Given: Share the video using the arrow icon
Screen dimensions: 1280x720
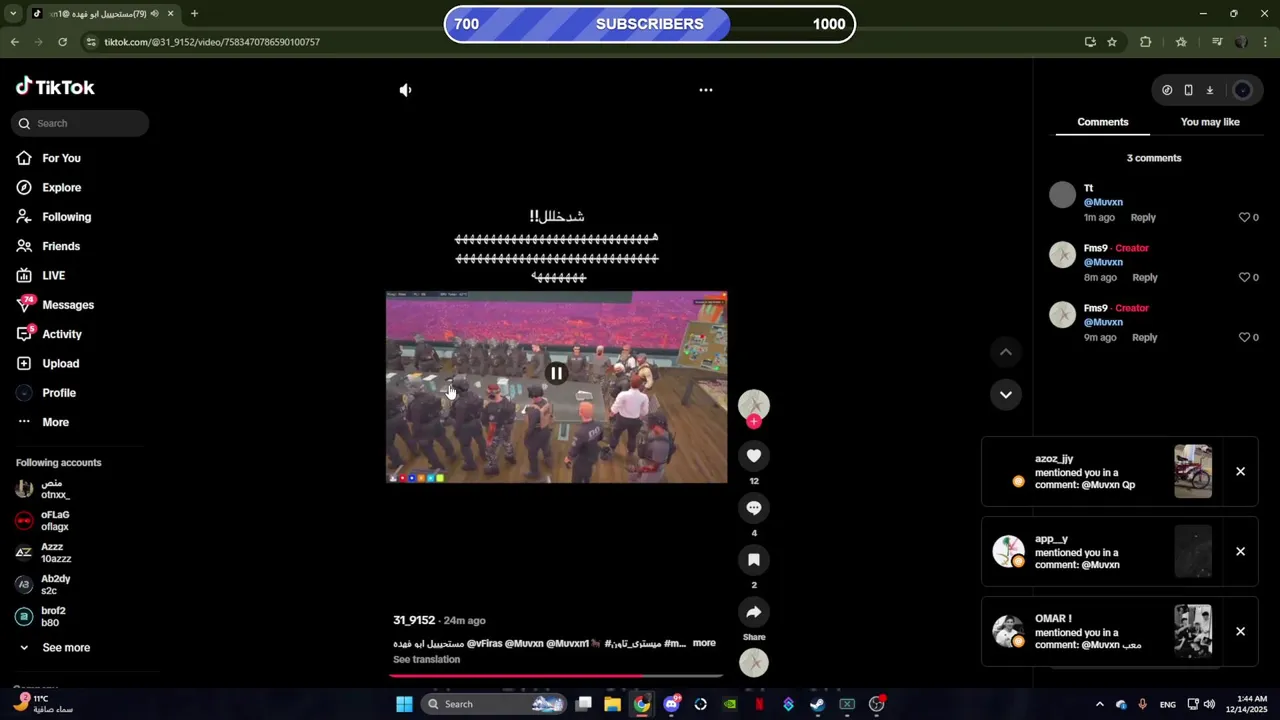Looking at the screenshot, I should point(754,612).
